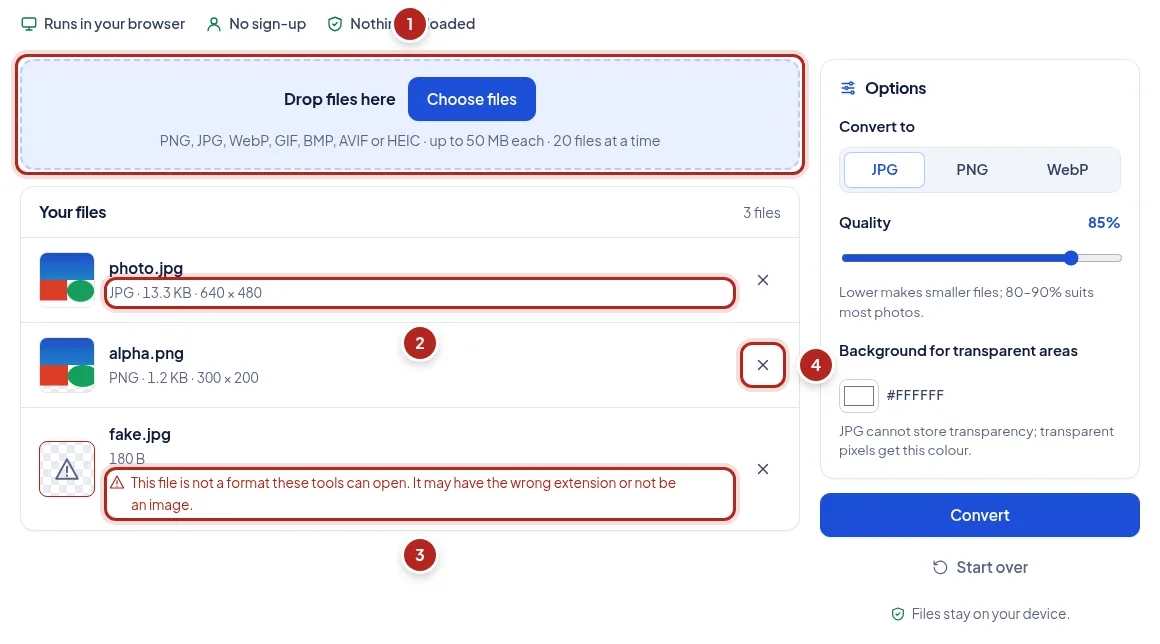
Task: Click the fake.jpg file name
Action: coord(140,435)
